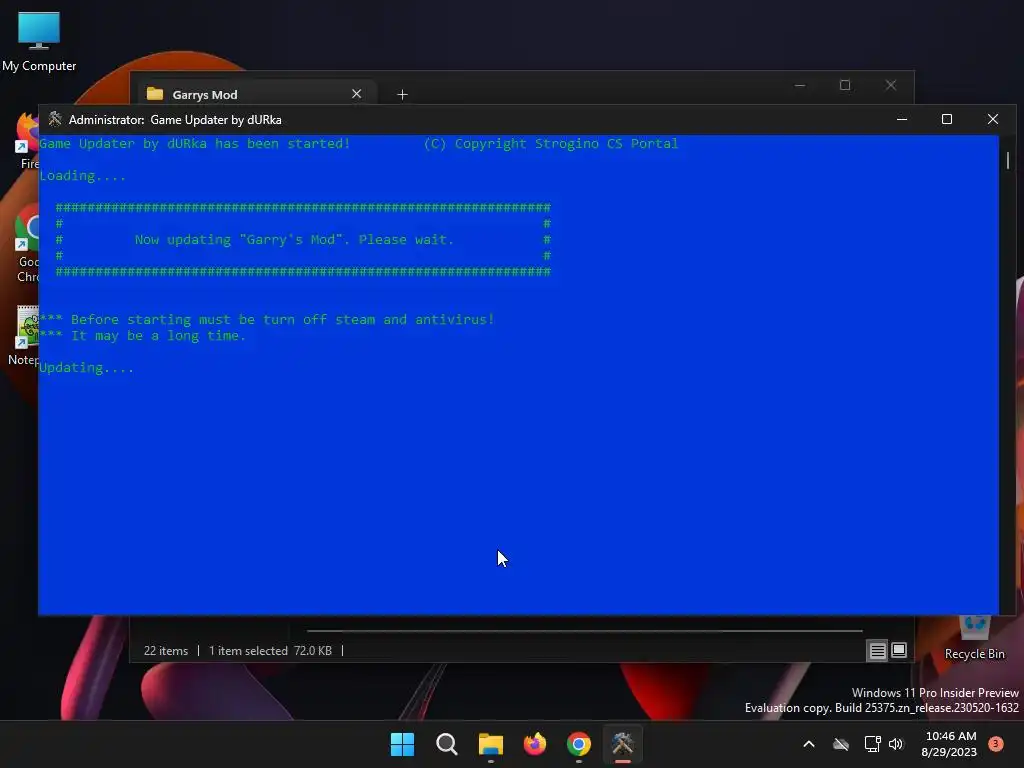Launch Firefox from the taskbar
Screen dimensions: 1024x768
click(x=535, y=744)
